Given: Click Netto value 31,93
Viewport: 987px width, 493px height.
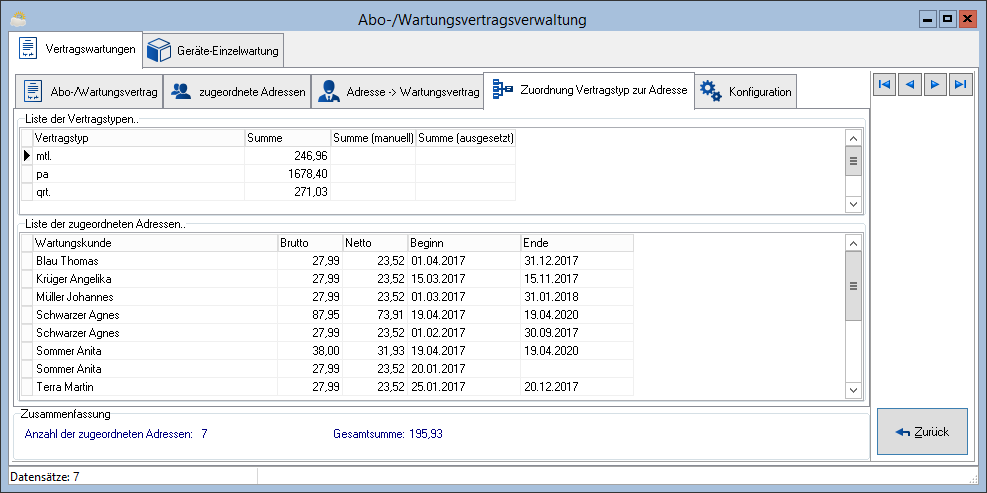Looking at the screenshot, I should [390, 351].
